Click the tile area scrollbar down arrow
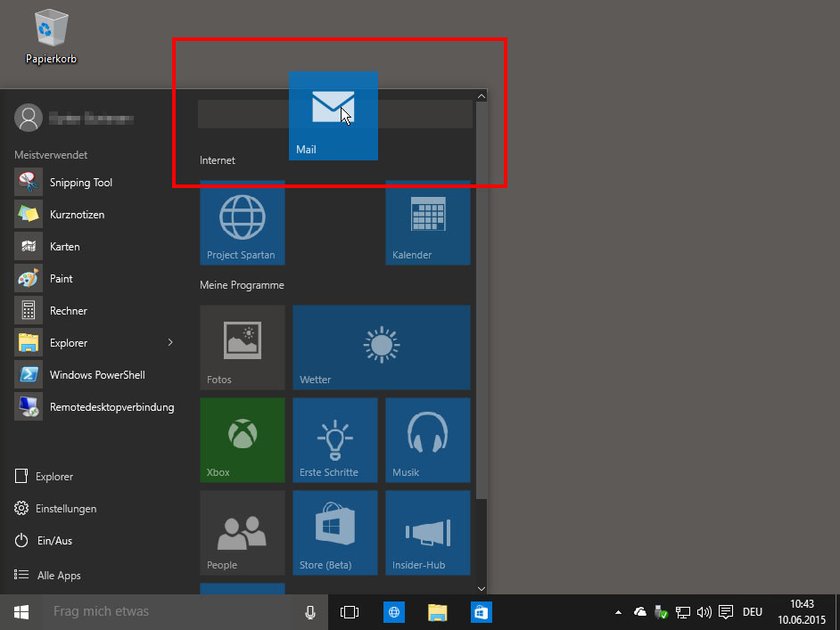The height and width of the screenshot is (630, 840). click(481, 588)
